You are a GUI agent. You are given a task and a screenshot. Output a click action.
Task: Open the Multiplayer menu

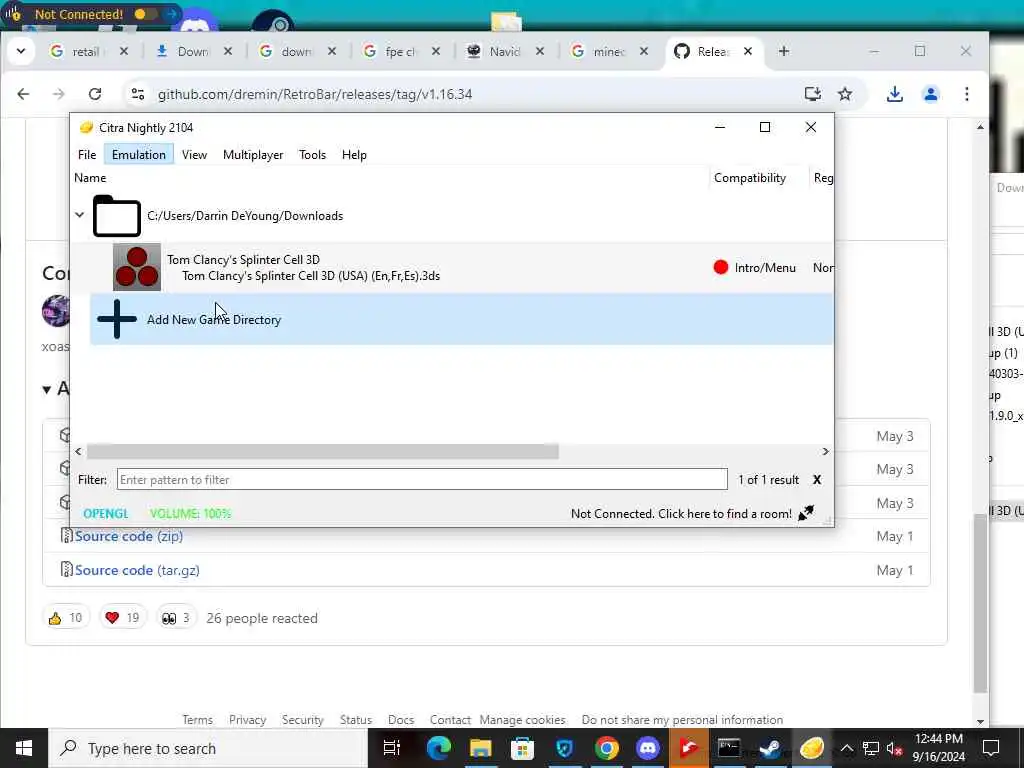click(x=253, y=155)
